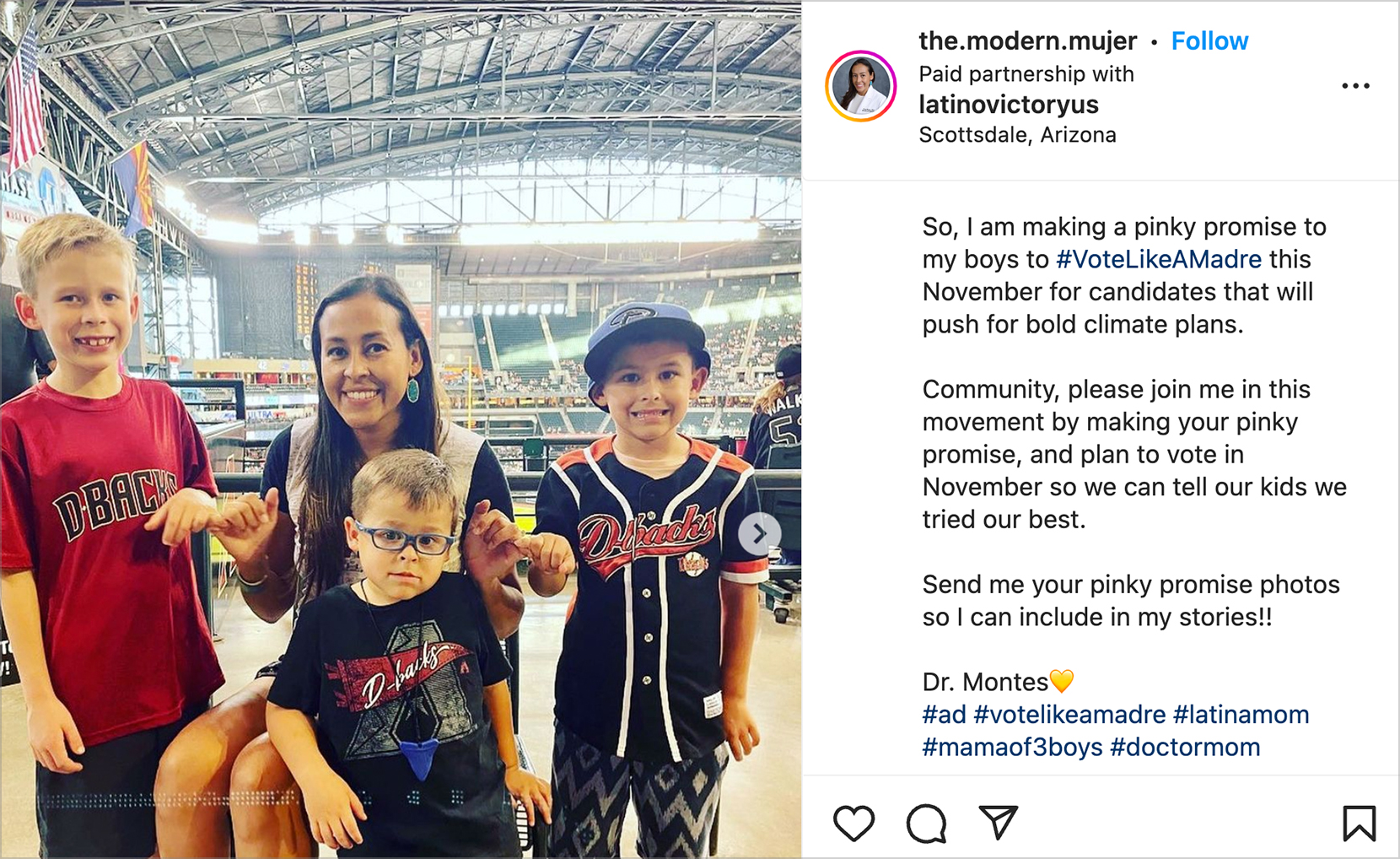The image size is (1400, 859).
Task: Open the #doctormom hashtag
Action: pos(1185,748)
